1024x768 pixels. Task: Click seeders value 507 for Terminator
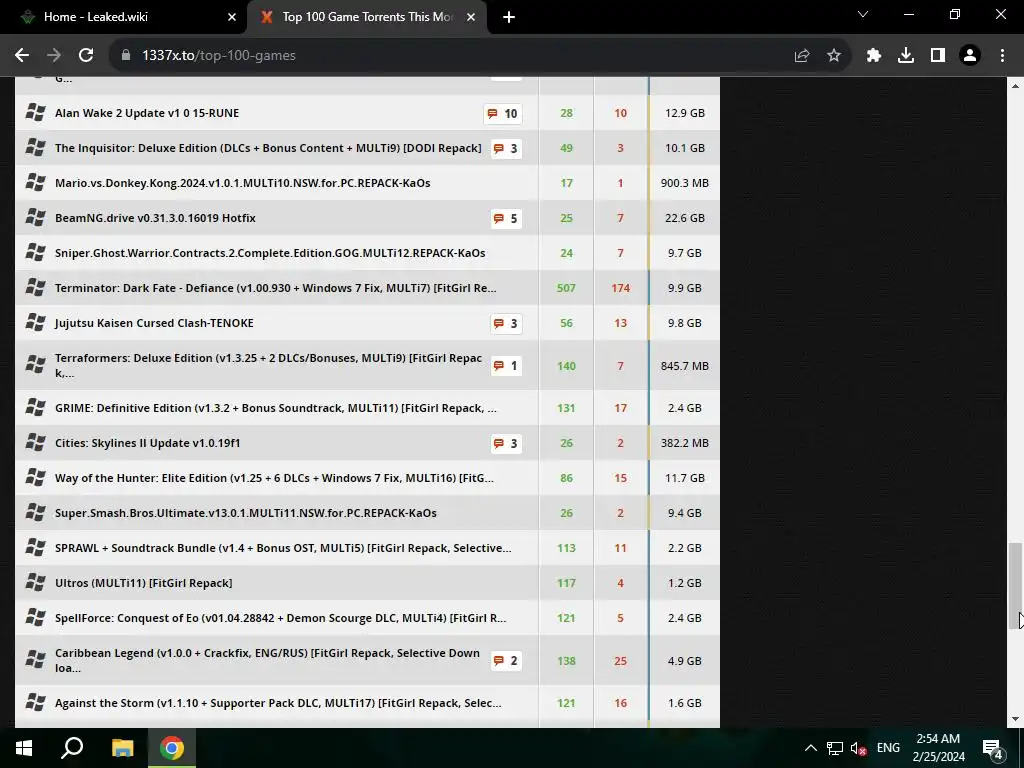point(566,288)
